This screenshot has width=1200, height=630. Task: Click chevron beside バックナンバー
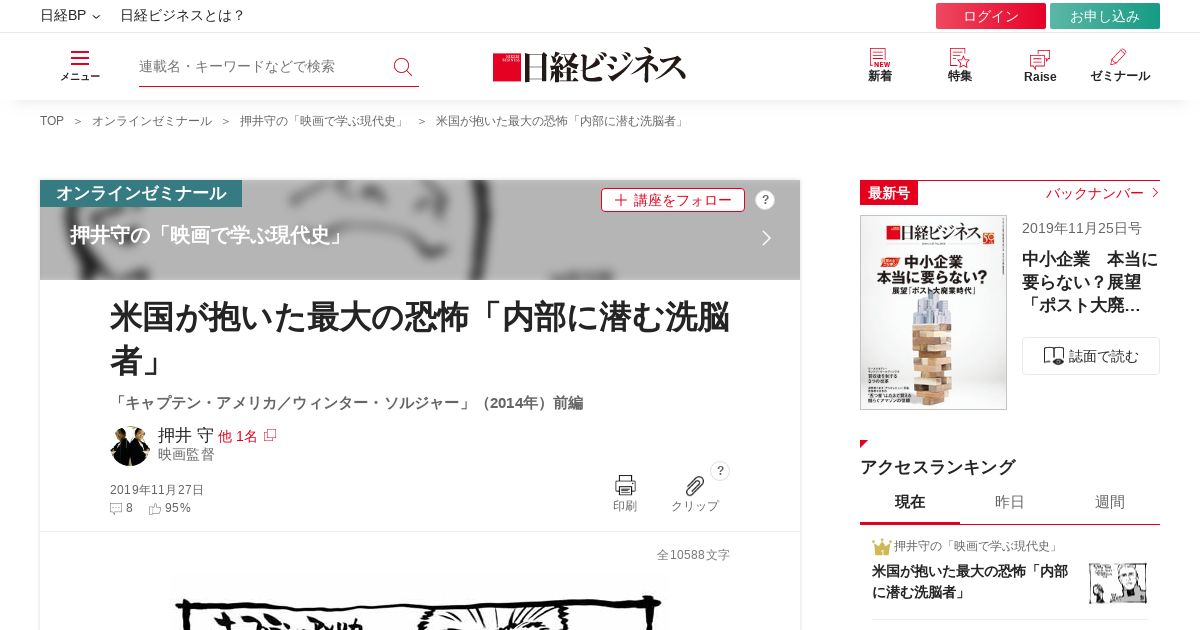click(1155, 193)
